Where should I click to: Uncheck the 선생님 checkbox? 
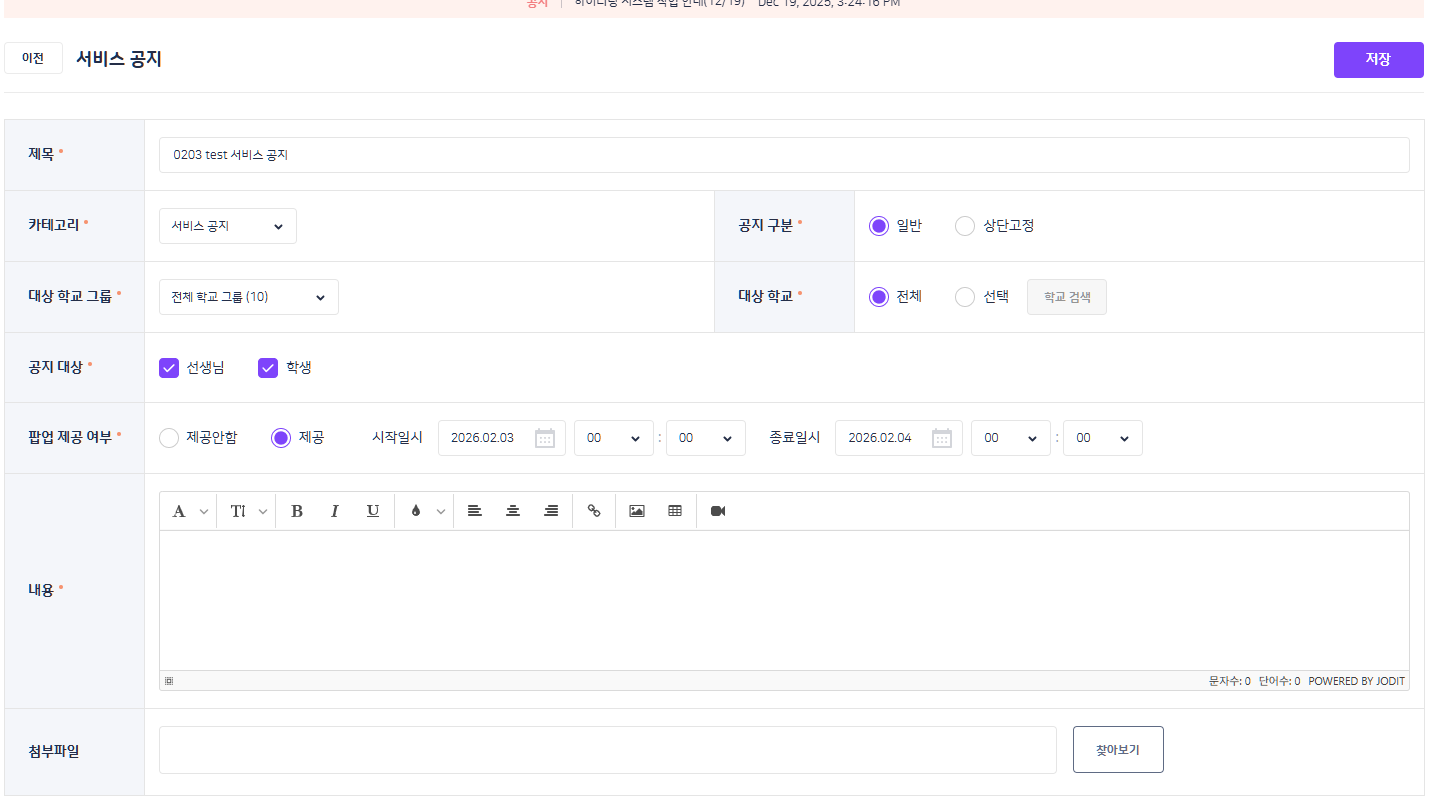click(x=169, y=368)
